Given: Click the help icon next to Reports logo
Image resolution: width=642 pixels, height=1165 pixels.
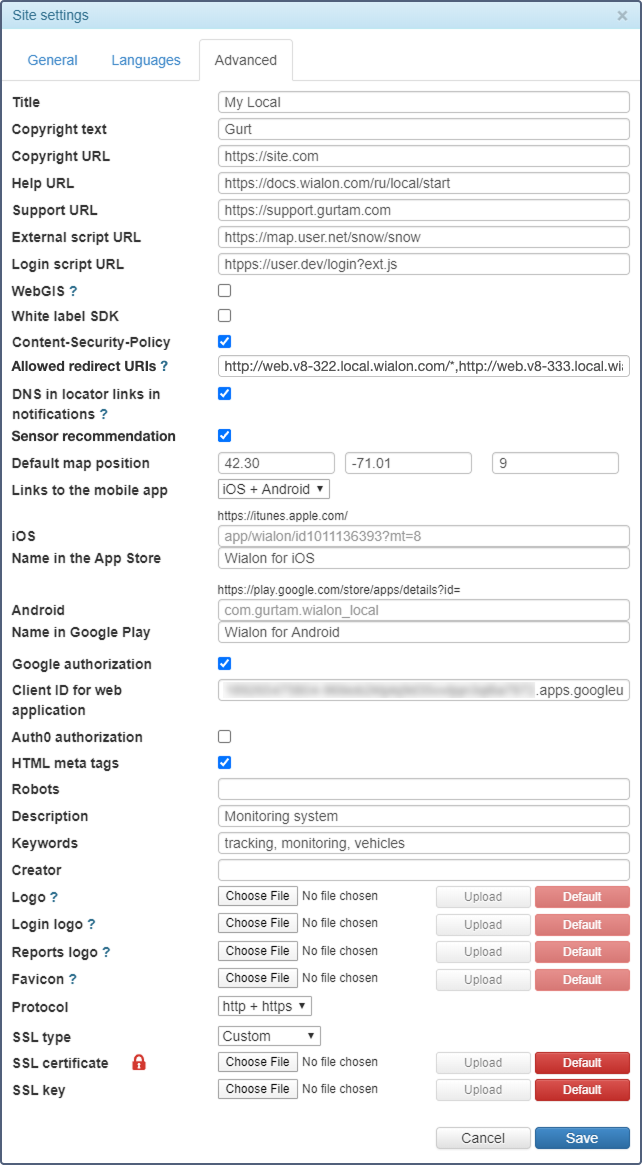Looking at the screenshot, I should click(x=106, y=952).
